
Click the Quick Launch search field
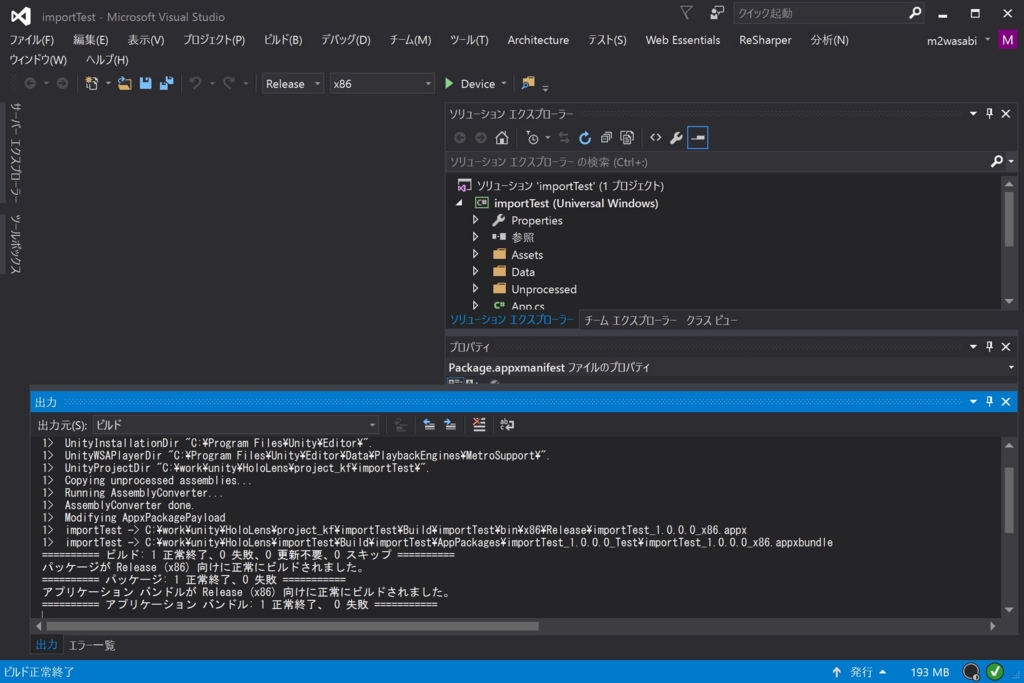pos(821,13)
